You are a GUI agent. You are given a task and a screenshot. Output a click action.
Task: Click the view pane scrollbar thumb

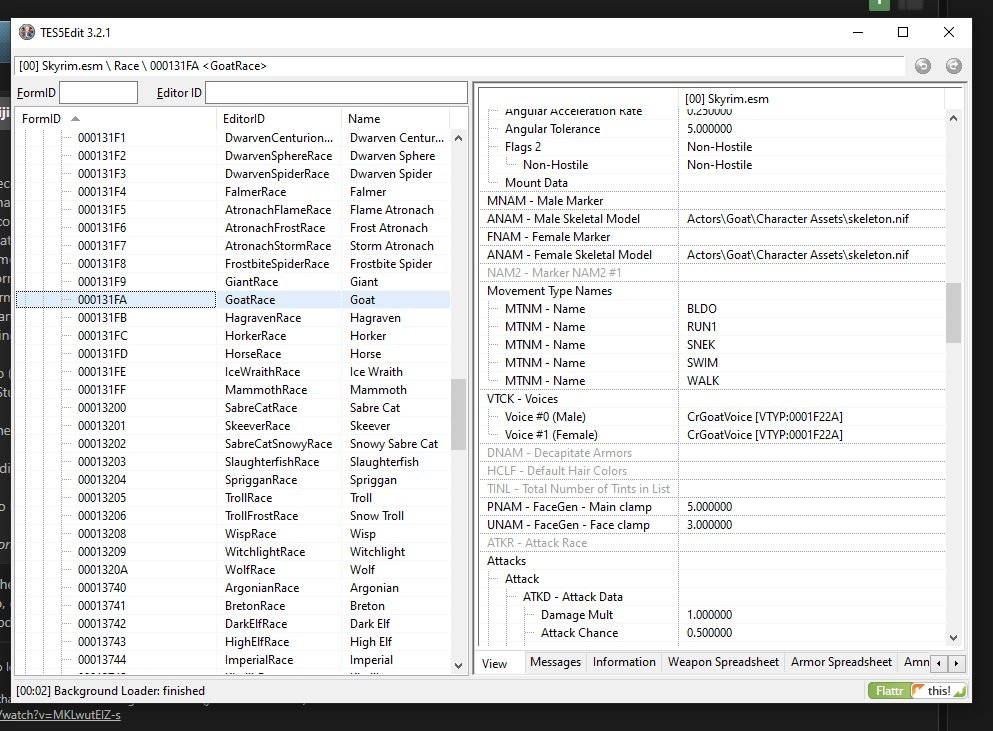tap(953, 313)
